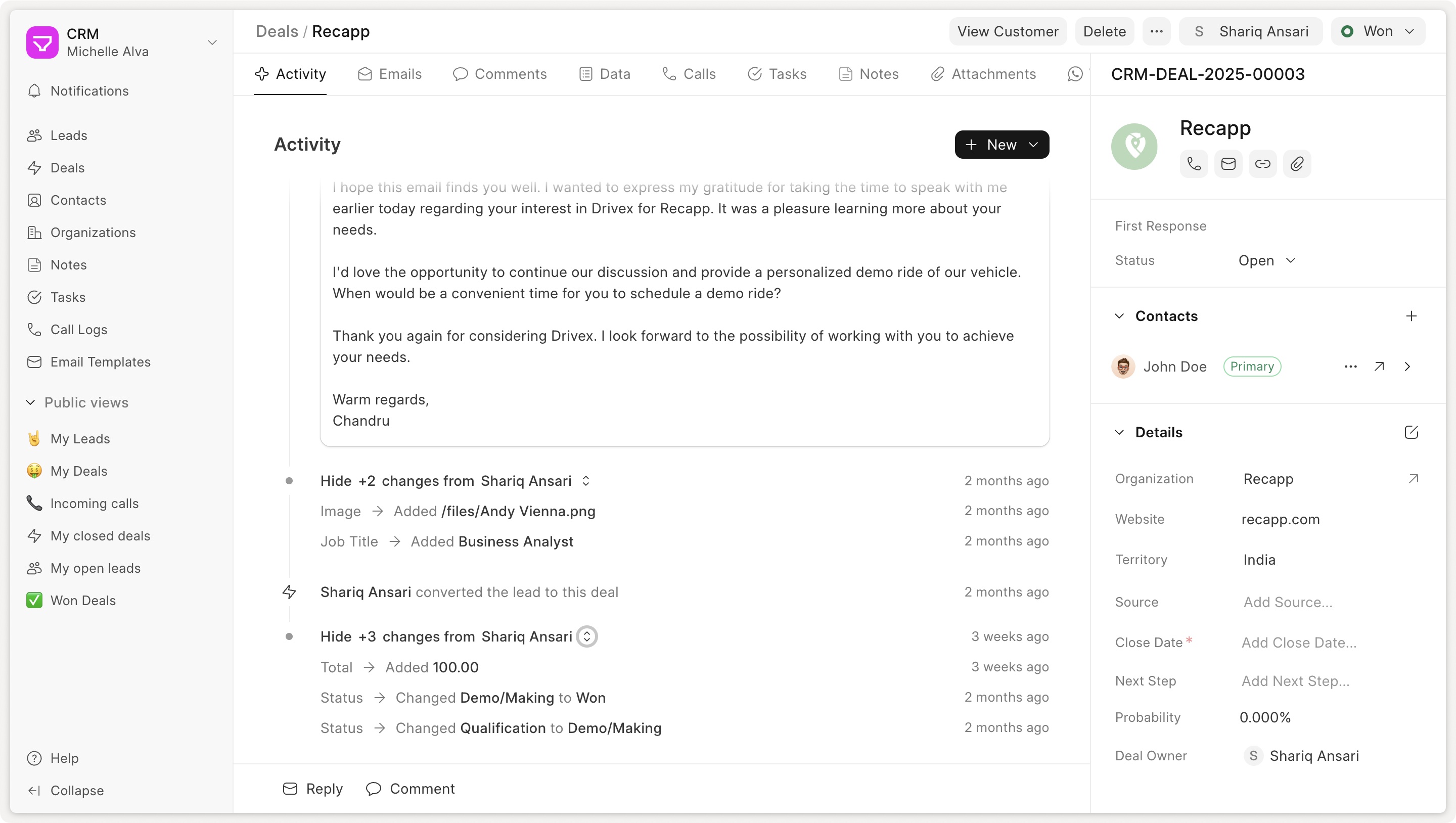Open the CRM Michelle Alva user dropdown
The height and width of the screenshot is (823, 1456).
[121, 42]
